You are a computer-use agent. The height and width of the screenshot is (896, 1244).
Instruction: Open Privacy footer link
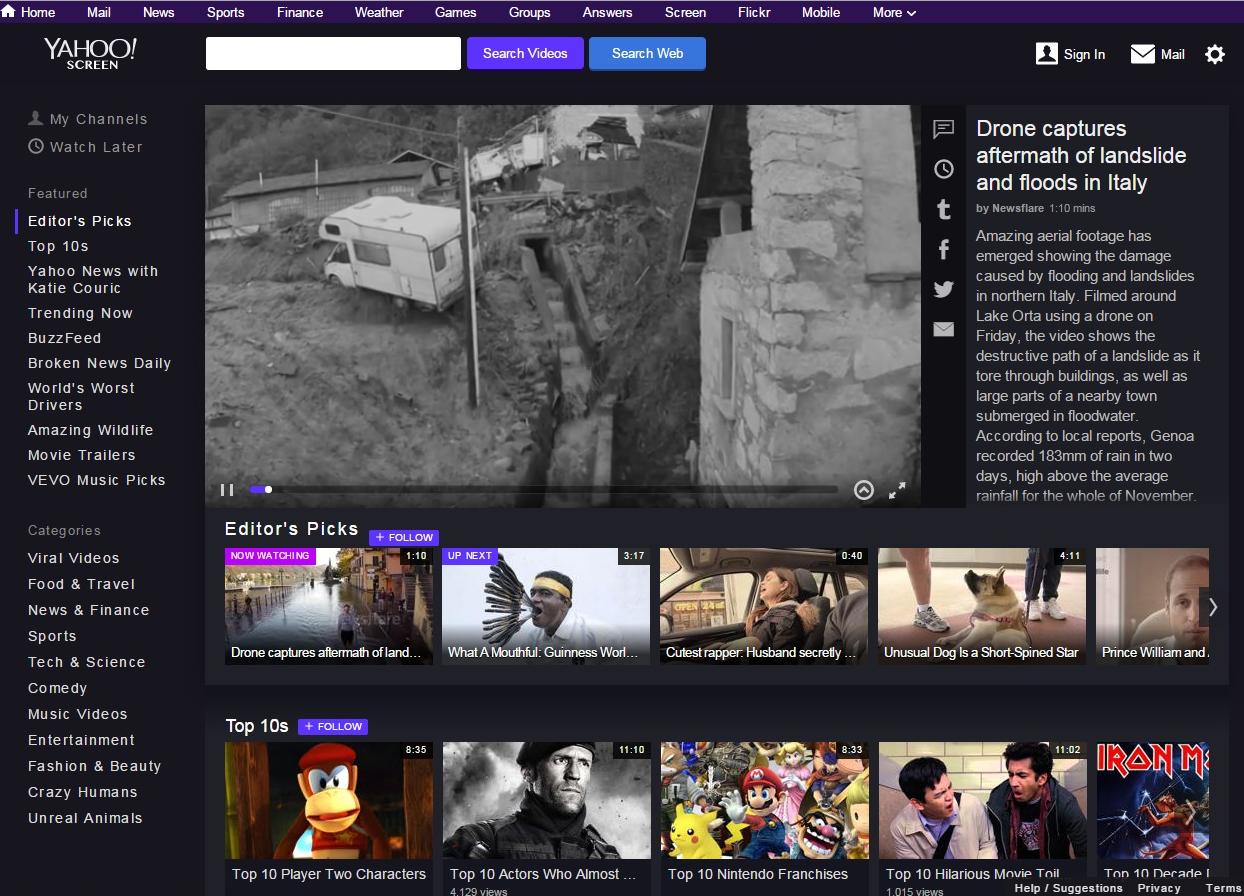1159,888
